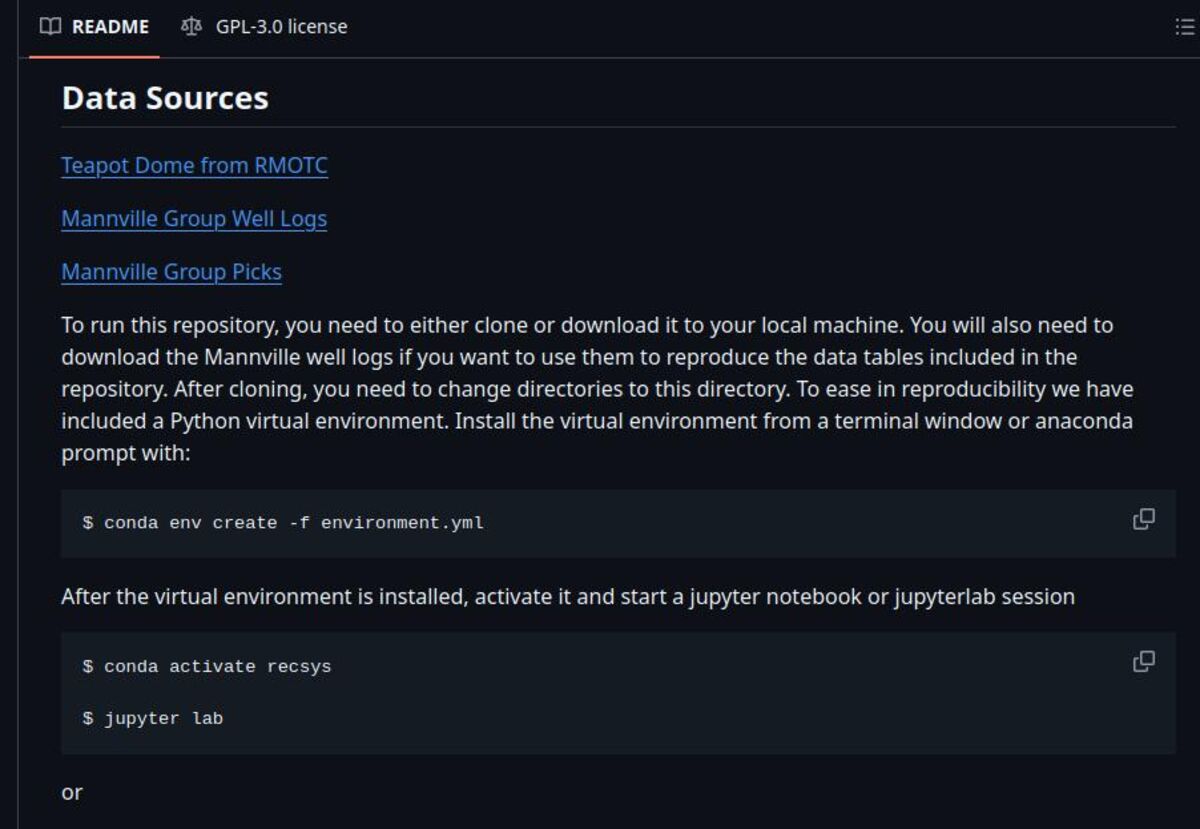
Task: Copy the conda activate recsys code block
Action: [1144, 662]
